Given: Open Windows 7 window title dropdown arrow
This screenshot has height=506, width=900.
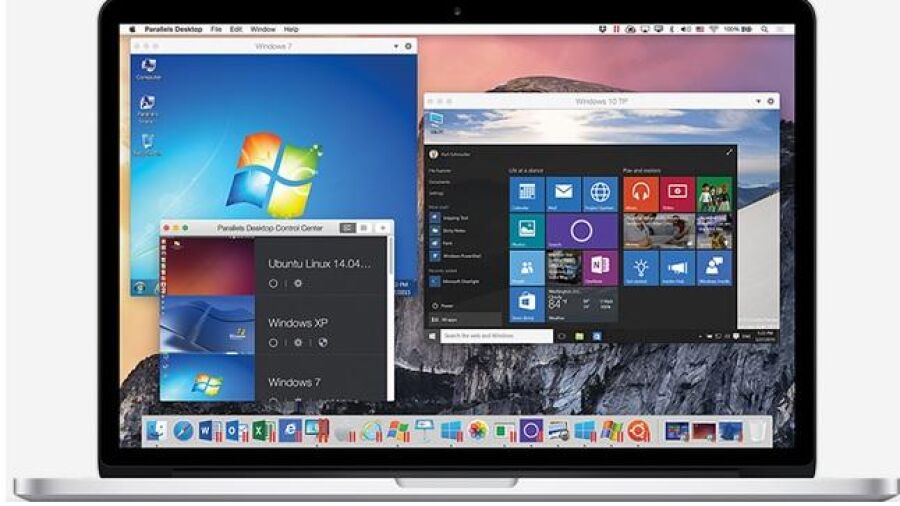Looking at the screenshot, I should pos(395,46).
